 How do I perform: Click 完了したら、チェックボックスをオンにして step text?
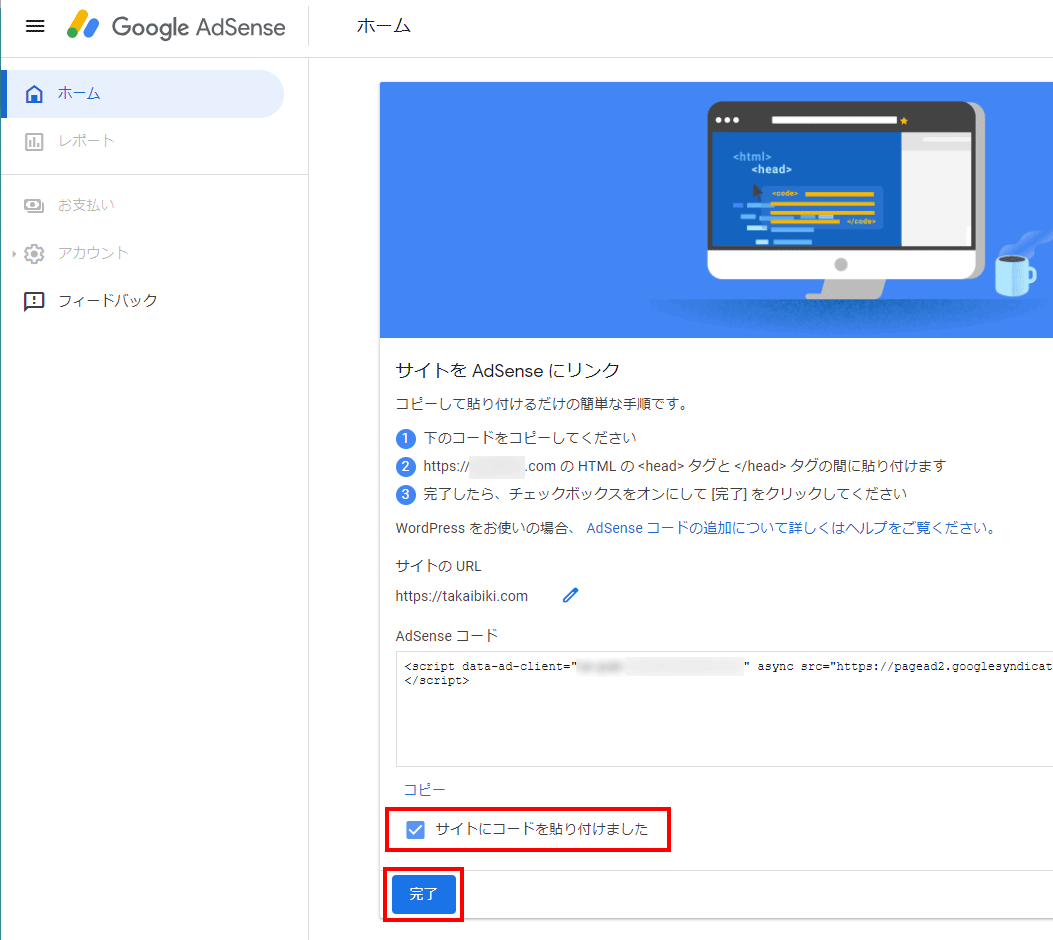click(x=665, y=494)
